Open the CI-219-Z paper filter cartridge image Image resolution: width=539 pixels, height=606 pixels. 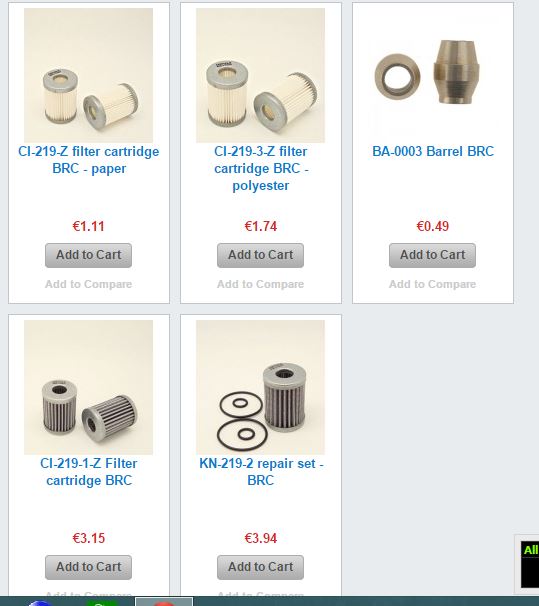[x=88, y=75]
